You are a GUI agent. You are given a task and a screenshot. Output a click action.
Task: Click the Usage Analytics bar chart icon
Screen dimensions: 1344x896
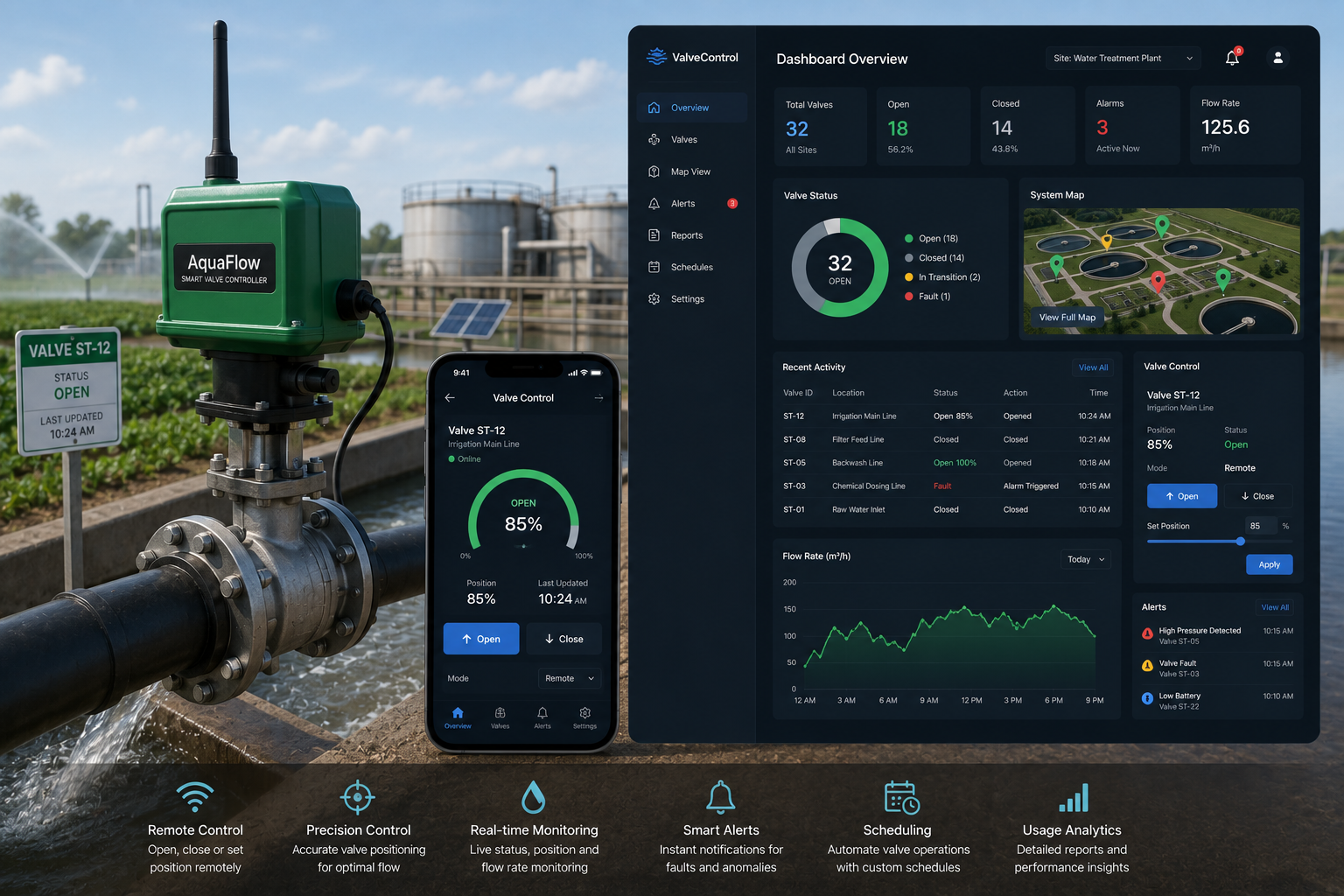click(x=1074, y=798)
